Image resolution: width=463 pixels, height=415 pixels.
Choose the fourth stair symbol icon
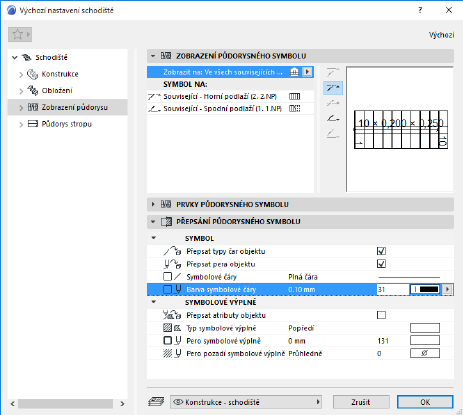coord(333,118)
